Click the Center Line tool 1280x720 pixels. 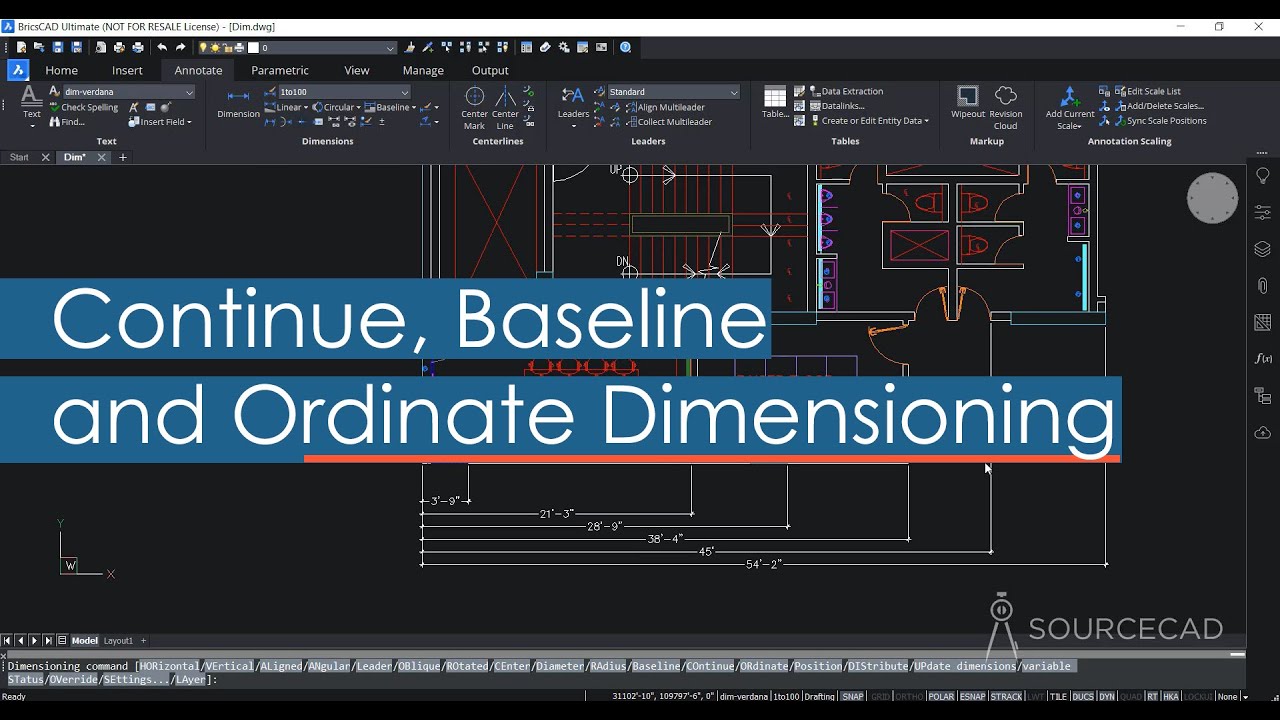505,103
